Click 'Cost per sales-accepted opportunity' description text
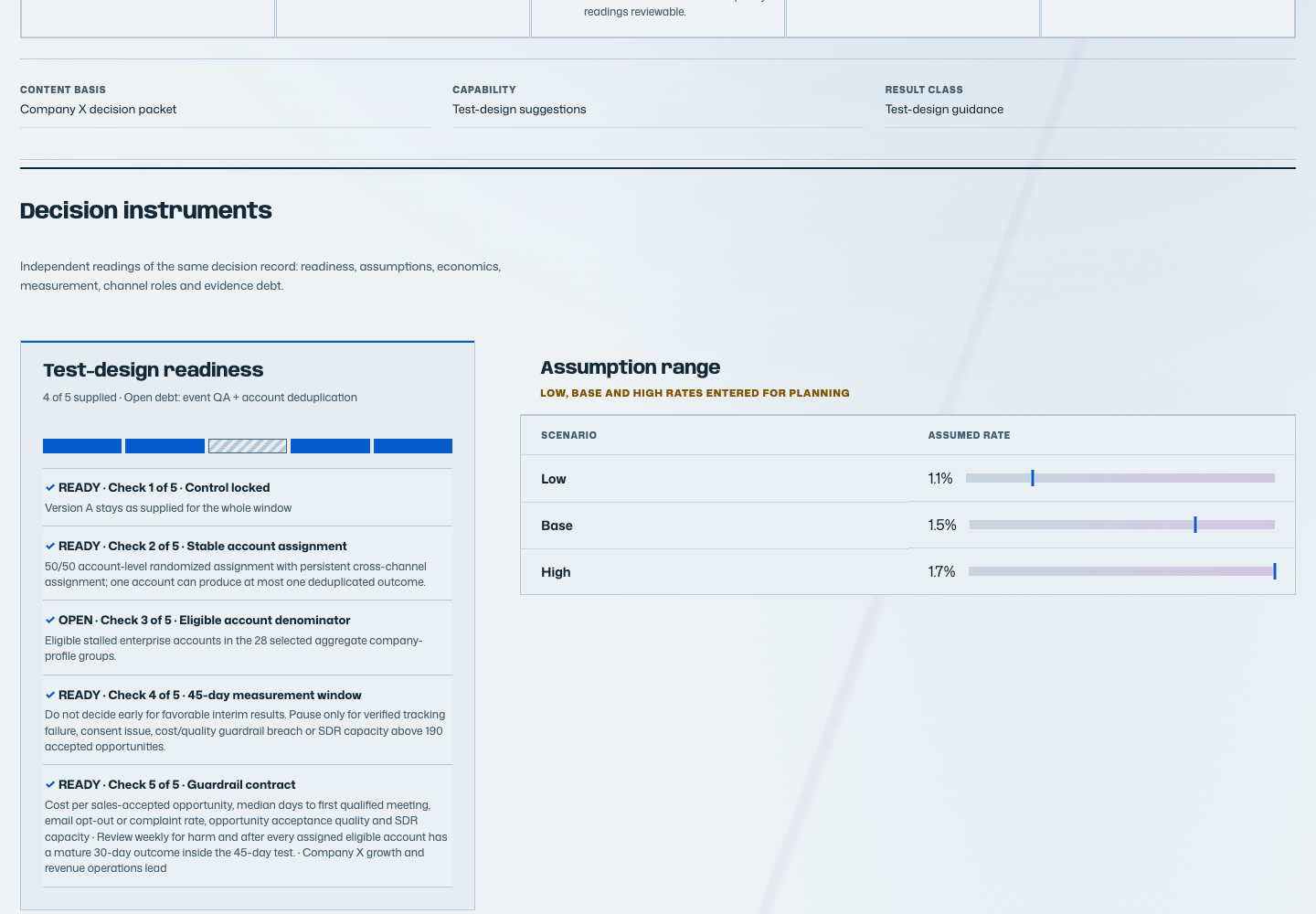This screenshot has width=1316, height=914. pos(247,836)
